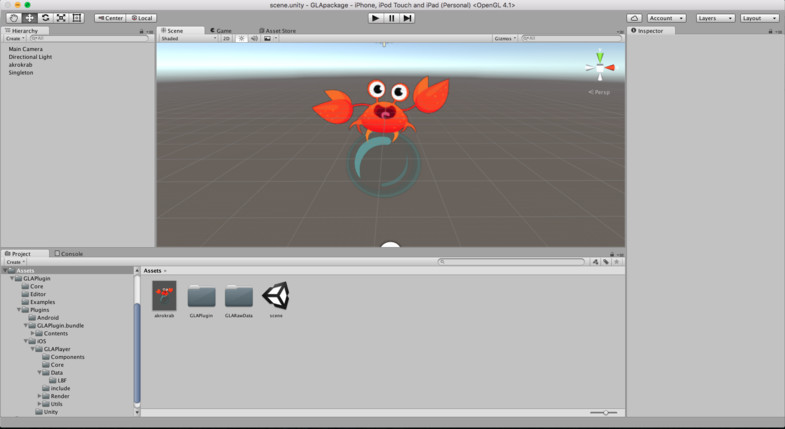
Task: Select the Rotate tool
Action: pos(45,18)
